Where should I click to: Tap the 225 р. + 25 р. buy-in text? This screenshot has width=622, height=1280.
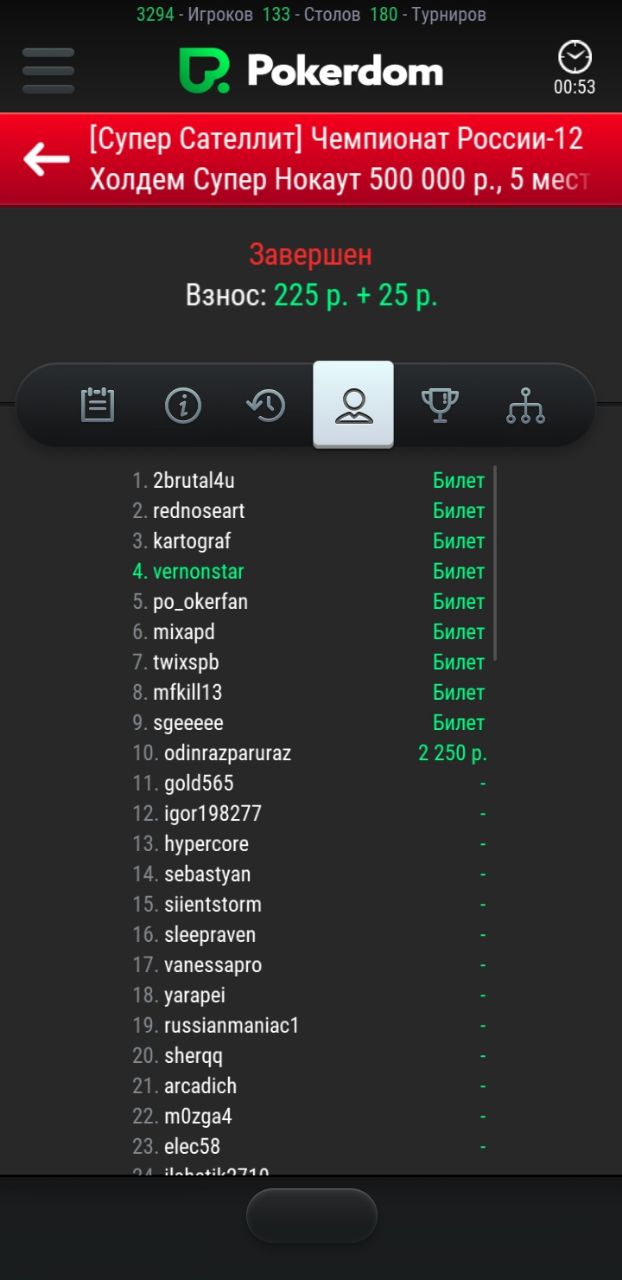pos(355,296)
